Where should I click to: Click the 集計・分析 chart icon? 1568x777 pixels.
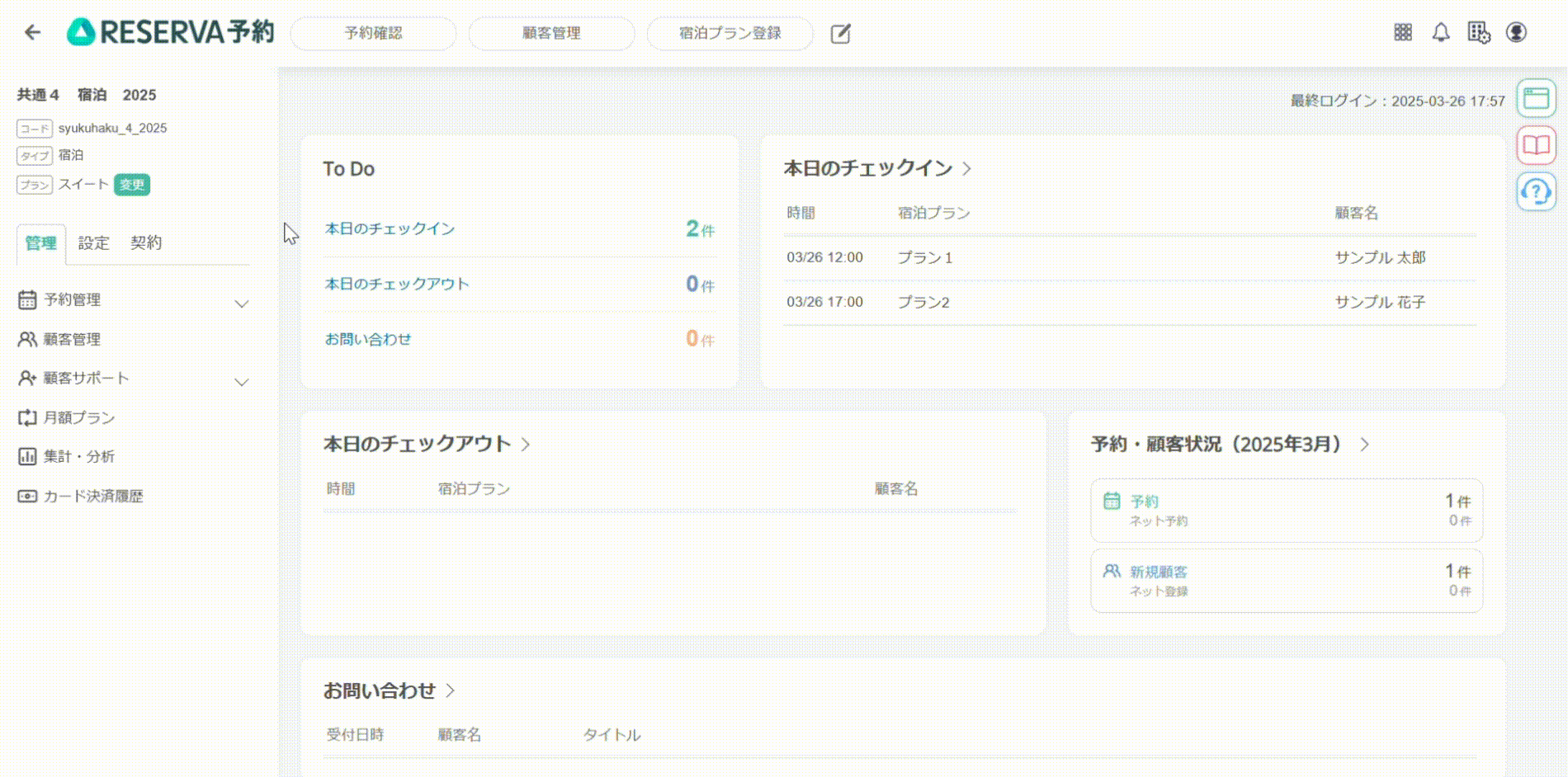27,456
